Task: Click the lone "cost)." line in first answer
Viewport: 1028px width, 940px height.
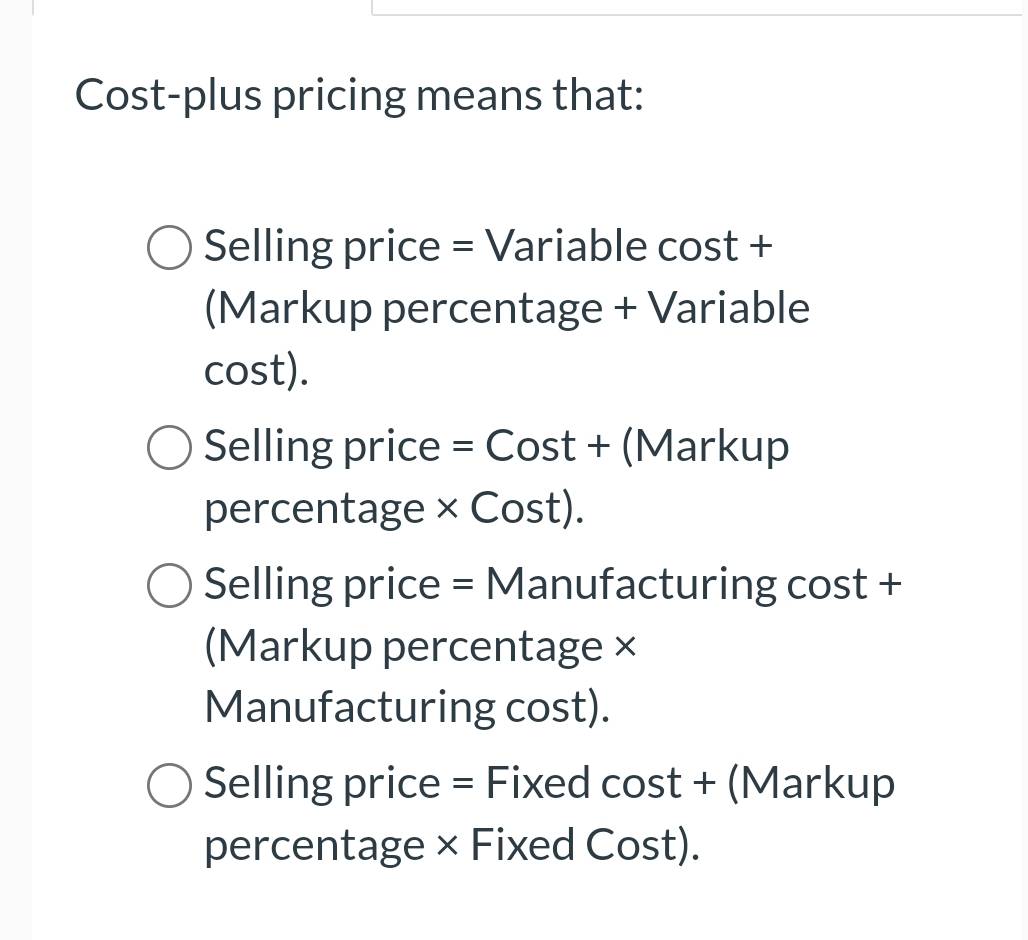Action: (256, 370)
